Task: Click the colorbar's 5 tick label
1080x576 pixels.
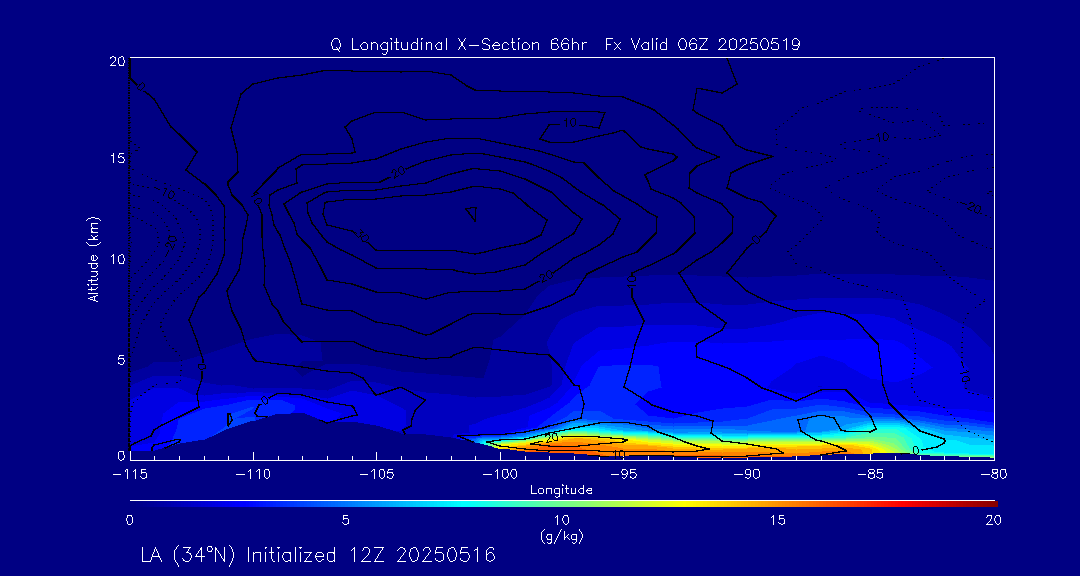Action: [x=345, y=520]
